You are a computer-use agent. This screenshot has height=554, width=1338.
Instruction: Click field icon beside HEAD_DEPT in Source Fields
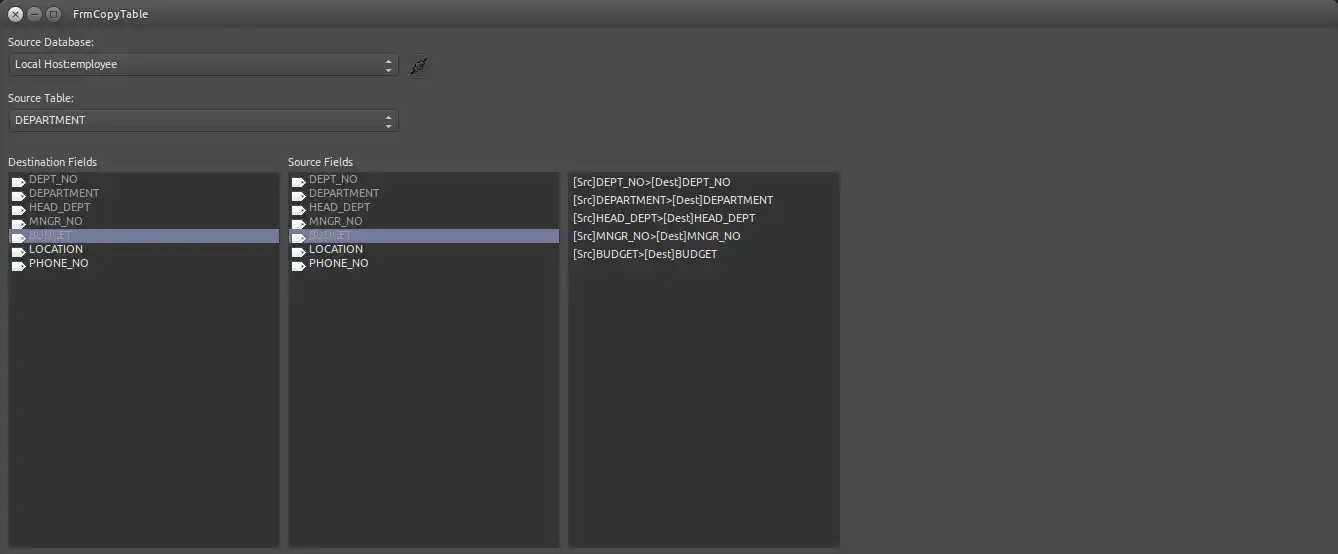299,209
